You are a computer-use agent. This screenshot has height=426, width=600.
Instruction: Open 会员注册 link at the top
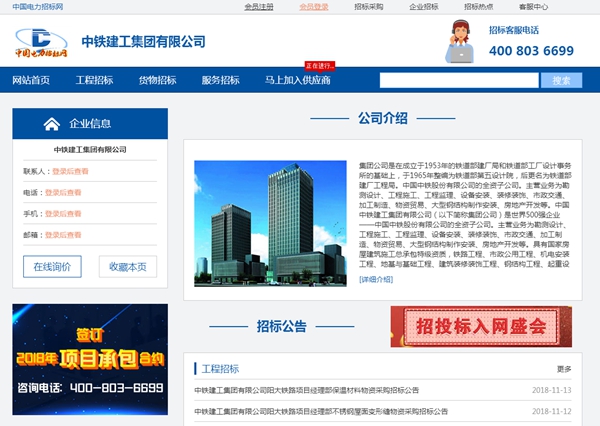point(259,6)
